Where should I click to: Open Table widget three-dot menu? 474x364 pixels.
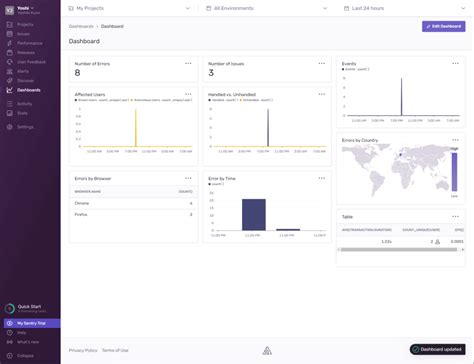pos(455,217)
